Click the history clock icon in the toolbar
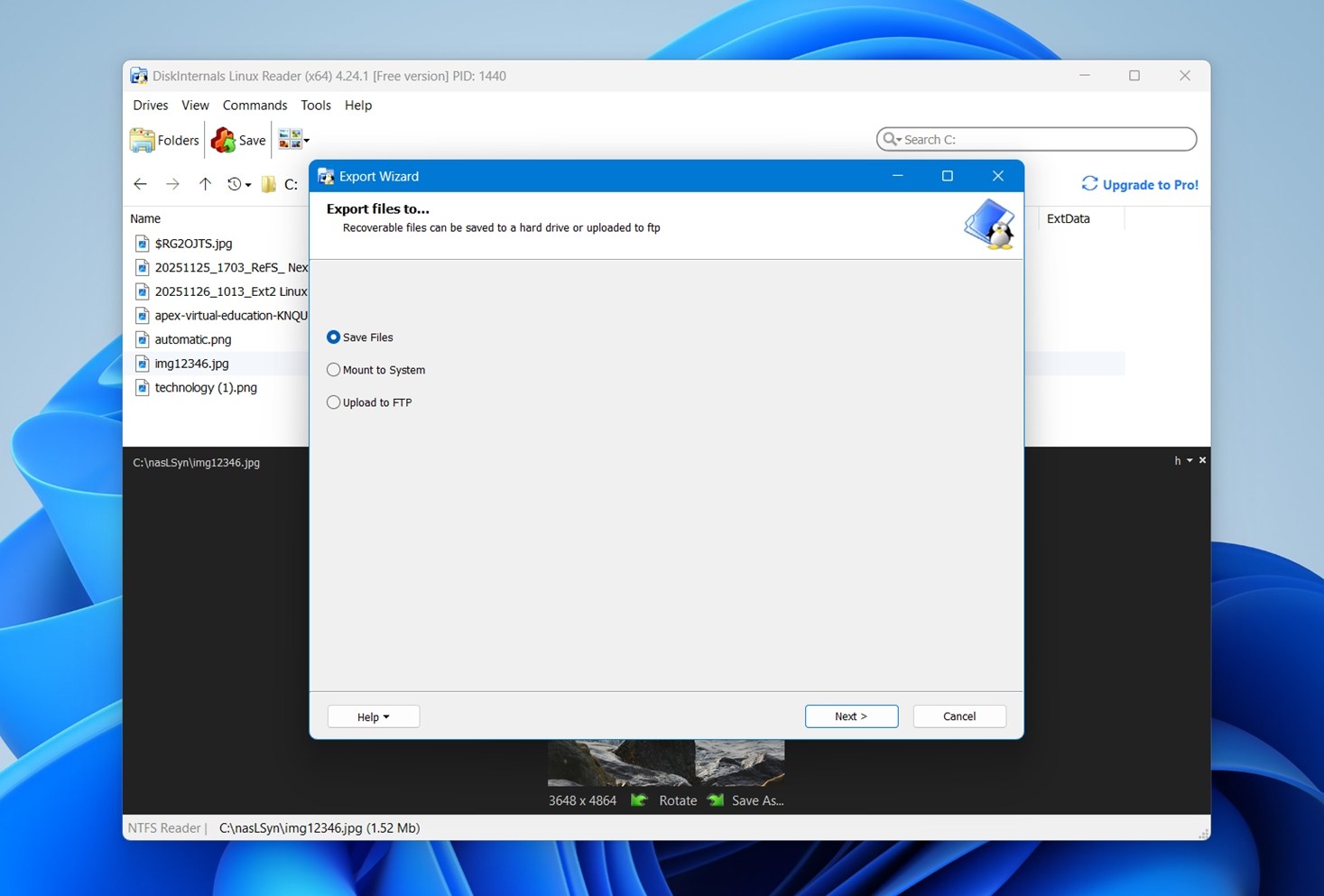 pos(234,184)
